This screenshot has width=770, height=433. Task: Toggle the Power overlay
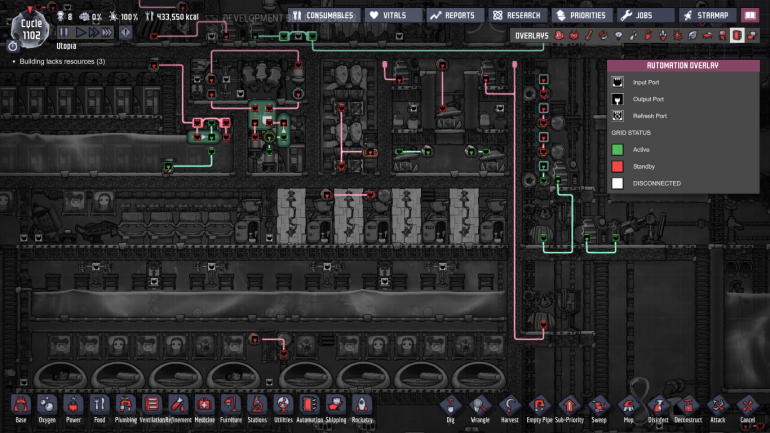[x=574, y=35]
